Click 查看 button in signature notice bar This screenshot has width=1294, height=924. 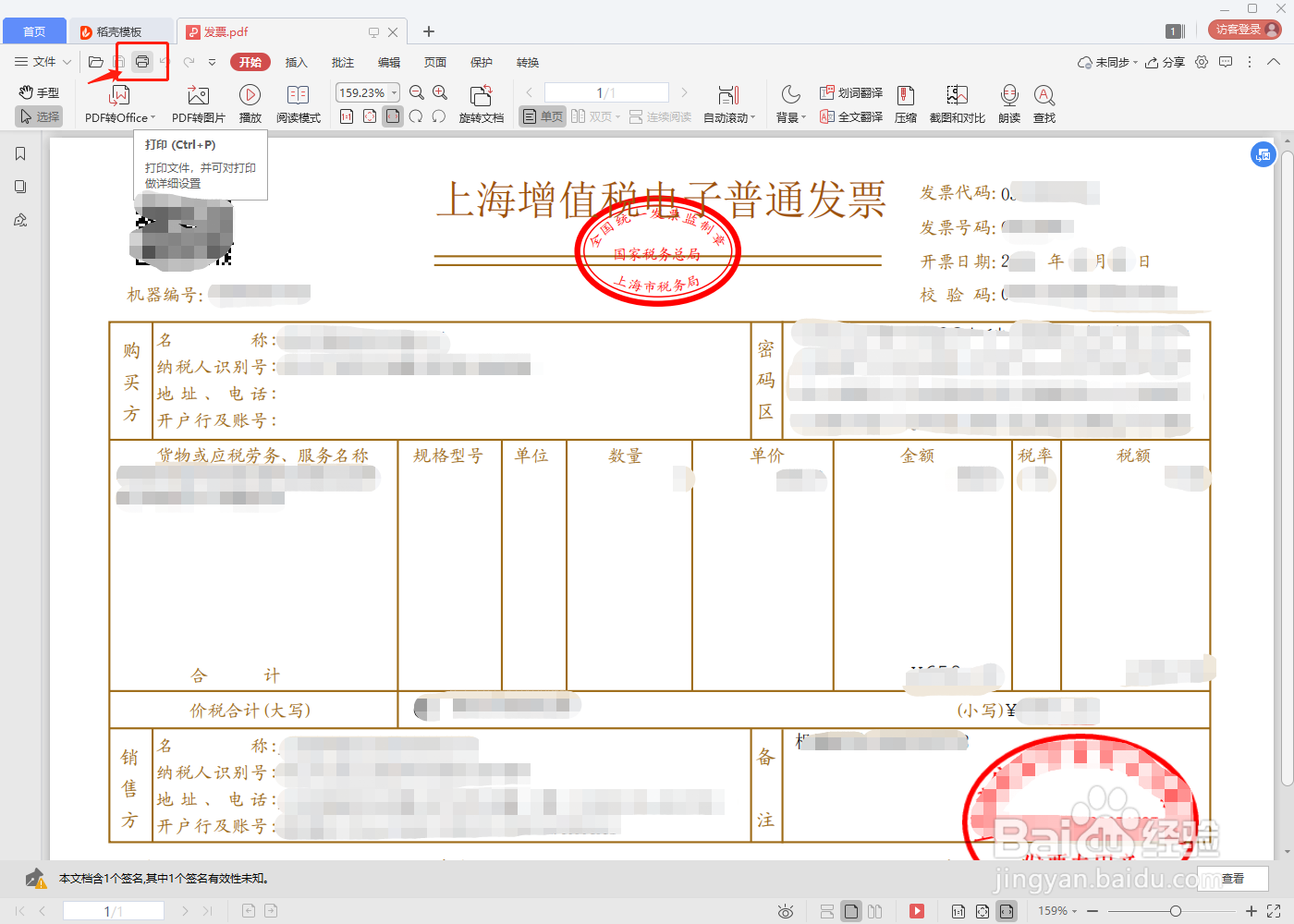(x=1233, y=879)
